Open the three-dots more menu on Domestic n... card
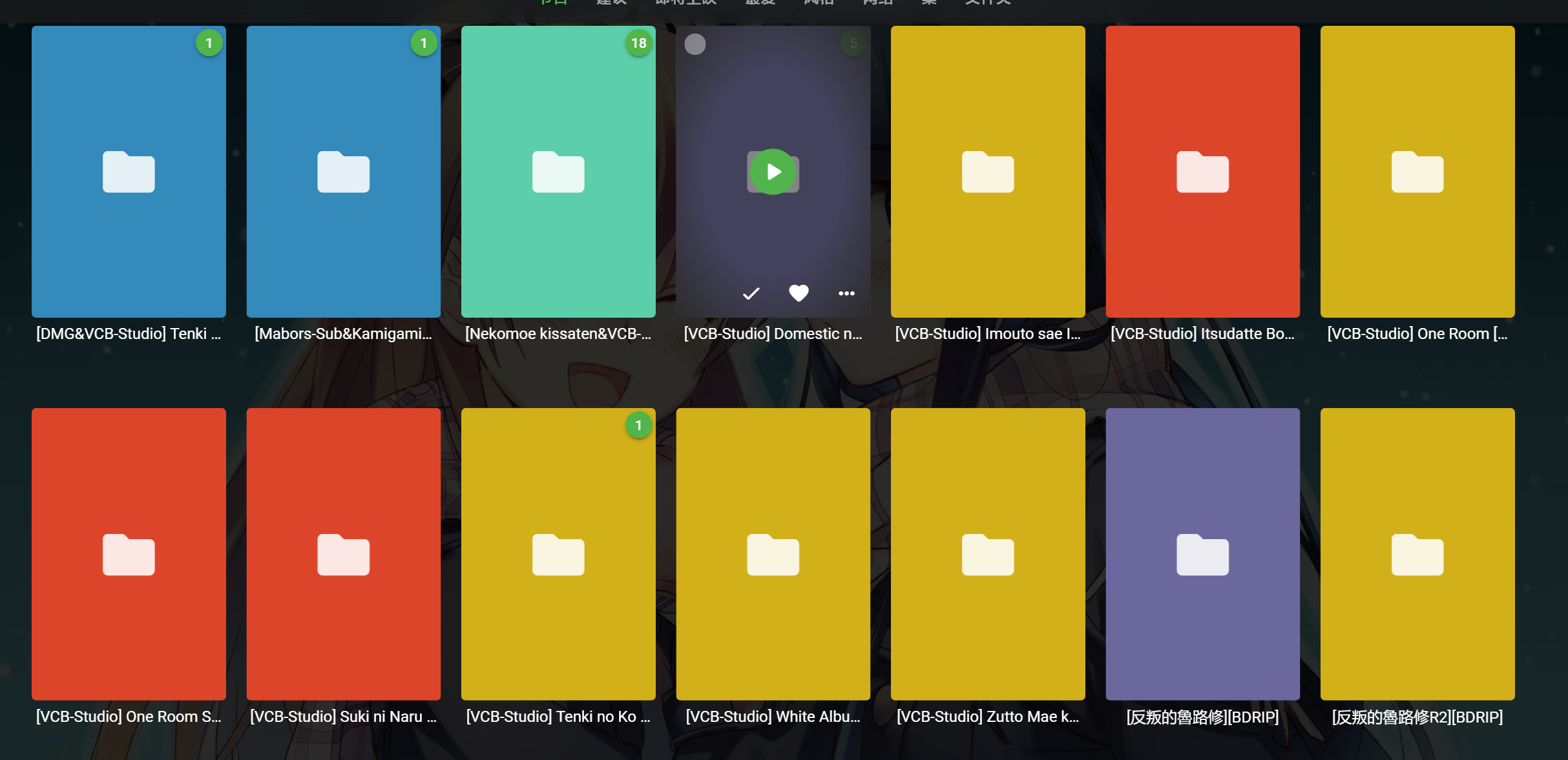 (846, 294)
